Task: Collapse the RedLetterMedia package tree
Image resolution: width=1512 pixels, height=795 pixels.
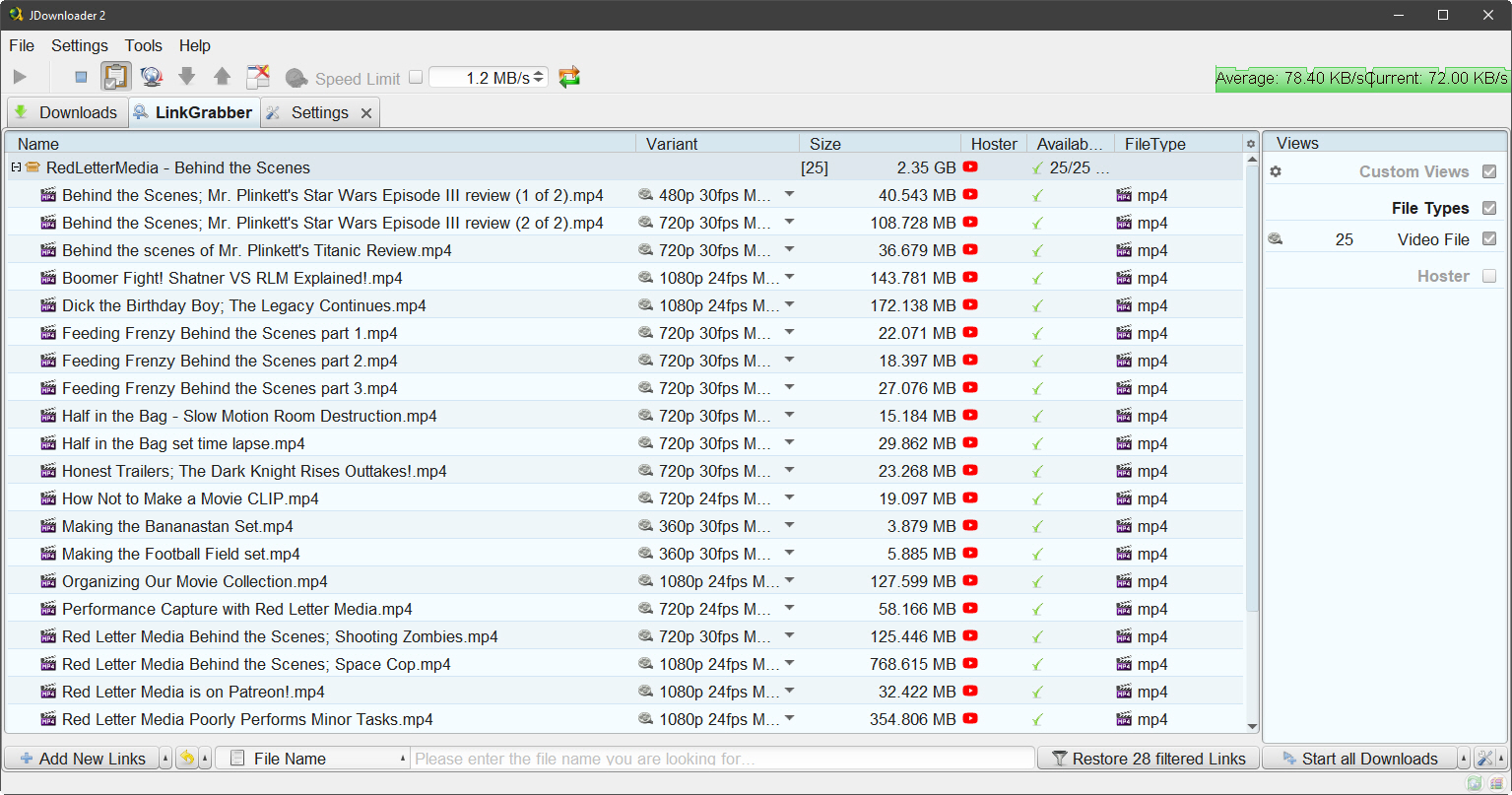Action: [16, 167]
